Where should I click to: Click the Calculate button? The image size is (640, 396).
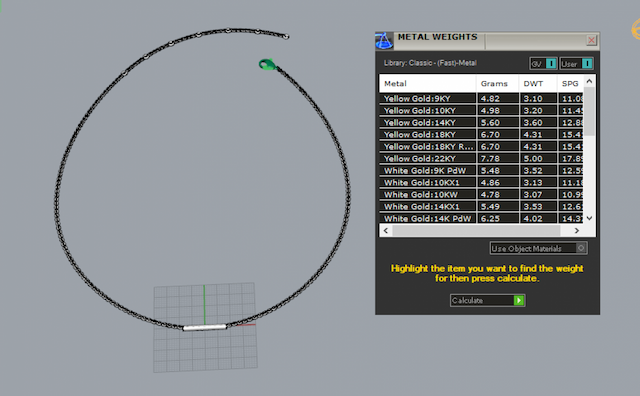[x=487, y=300]
